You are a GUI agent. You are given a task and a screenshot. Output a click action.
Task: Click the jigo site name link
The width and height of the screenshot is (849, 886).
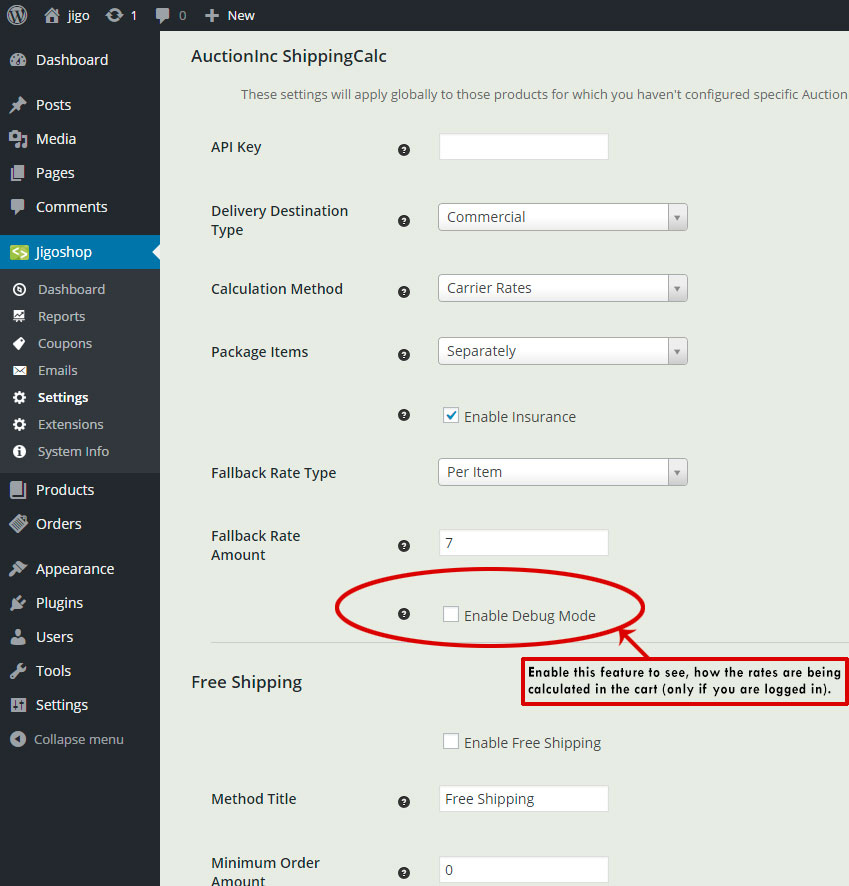coord(78,15)
